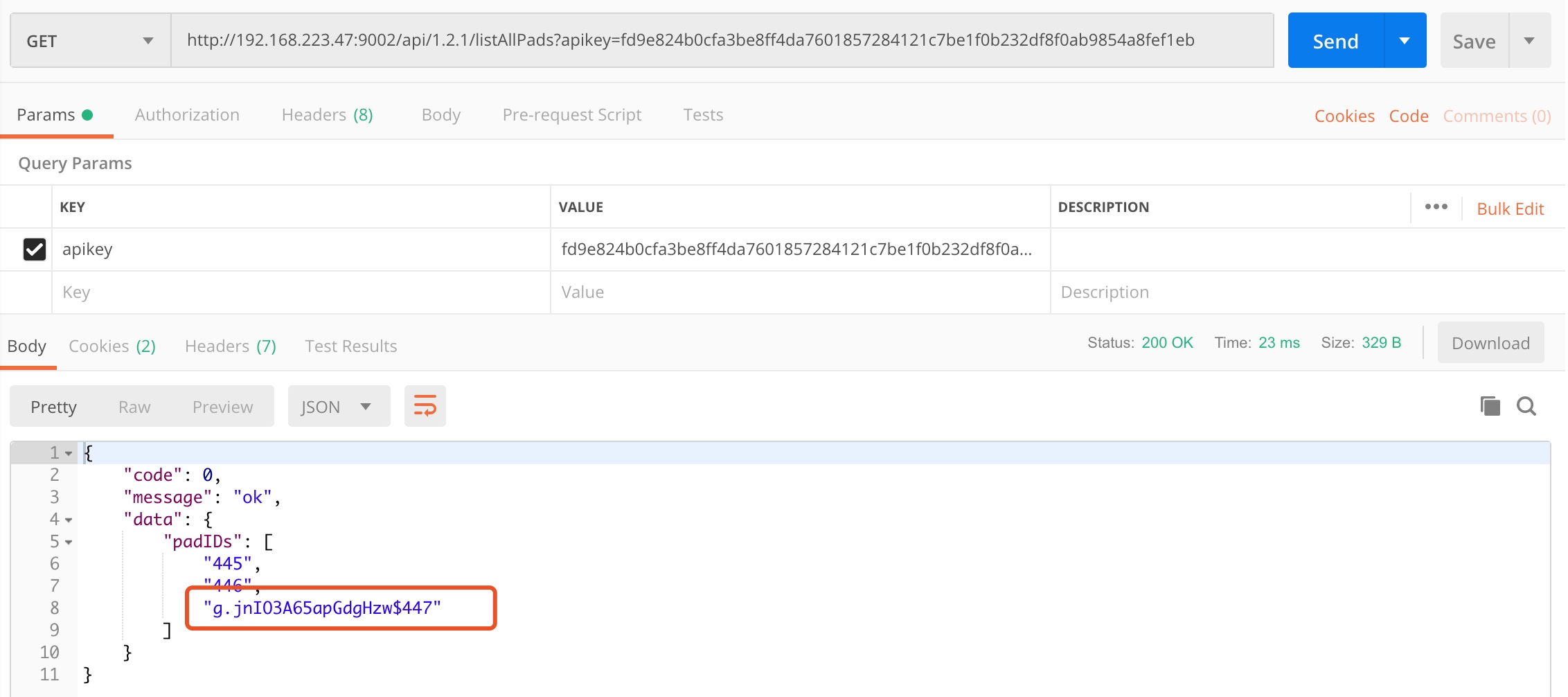
Task: Uncheck the apikey query parameter
Action: [35, 249]
